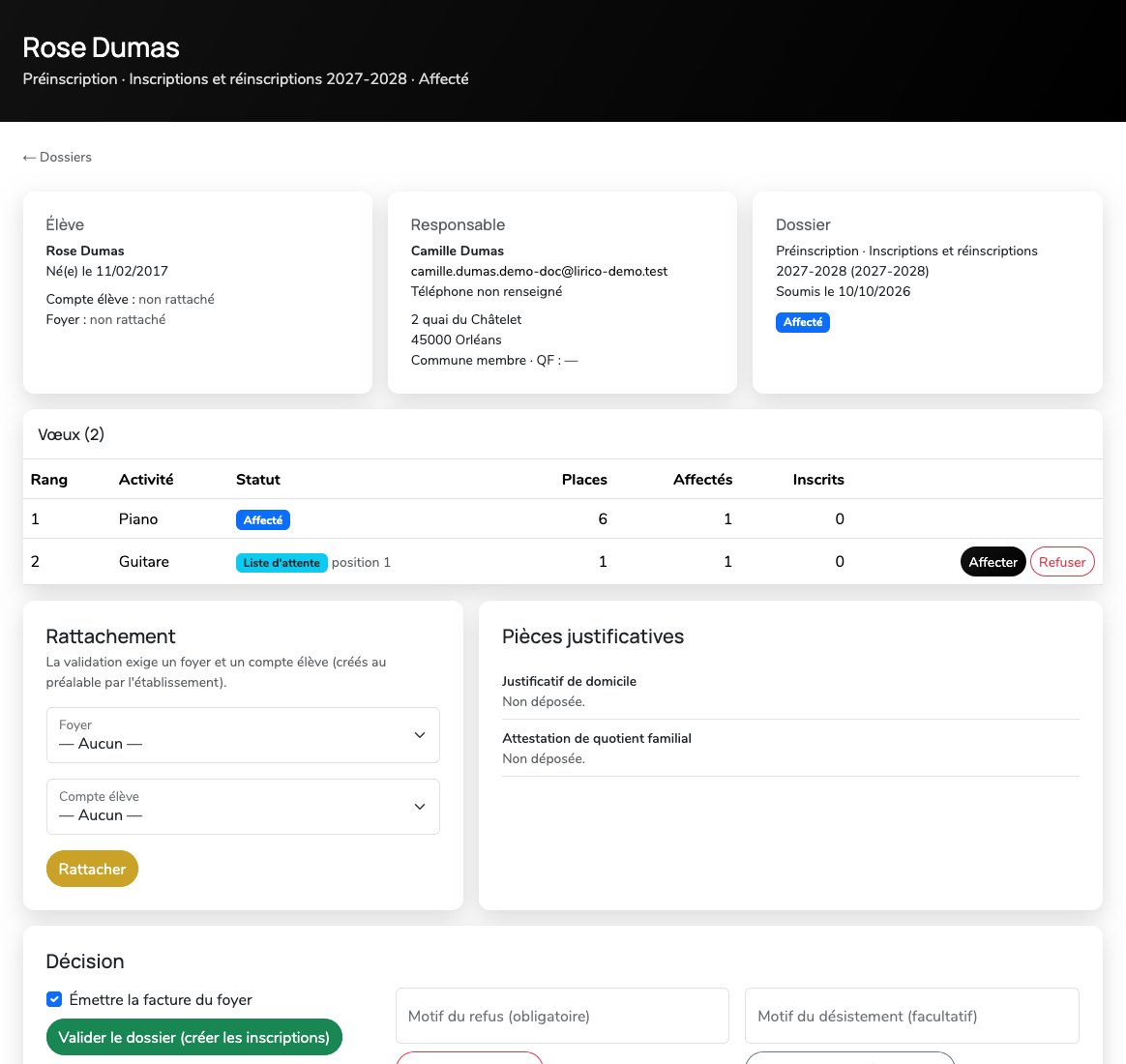Click the Vœux (2) section title
The height and width of the screenshot is (1064, 1126).
pyautogui.click(x=71, y=434)
